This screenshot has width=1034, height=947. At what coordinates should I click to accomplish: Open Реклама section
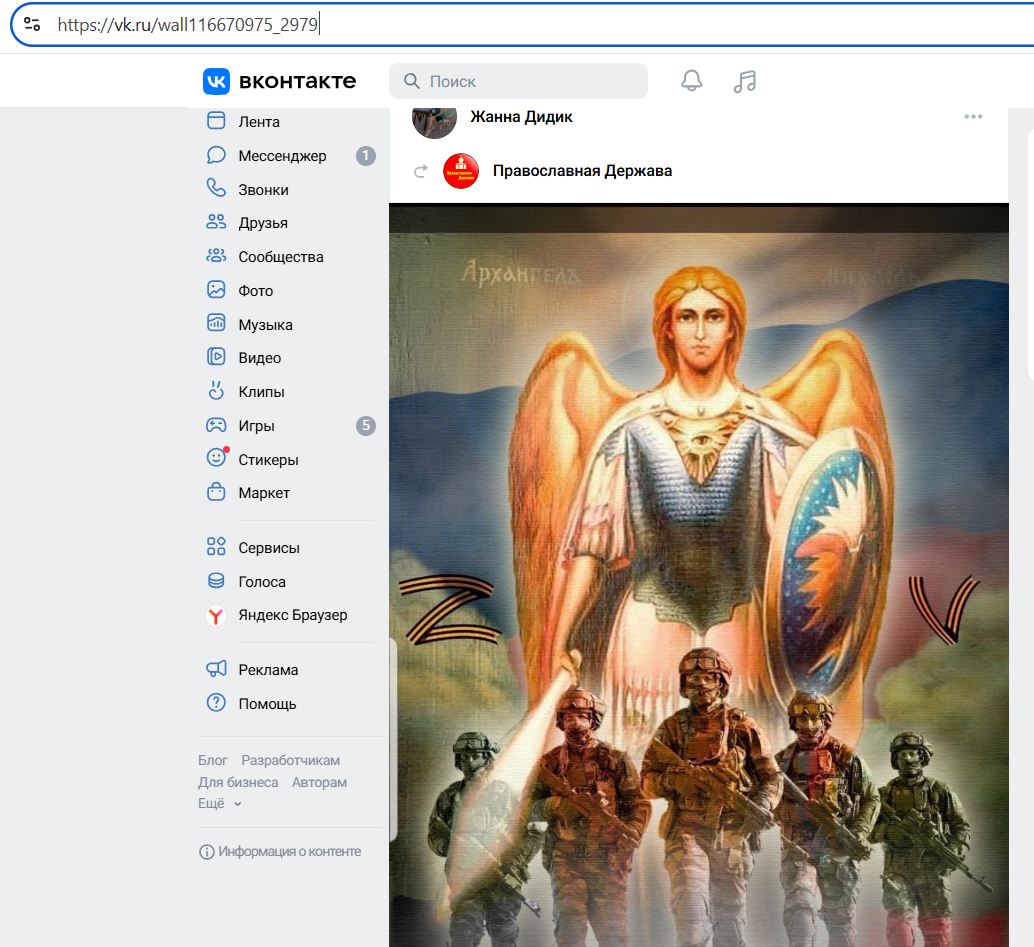click(x=268, y=670)
